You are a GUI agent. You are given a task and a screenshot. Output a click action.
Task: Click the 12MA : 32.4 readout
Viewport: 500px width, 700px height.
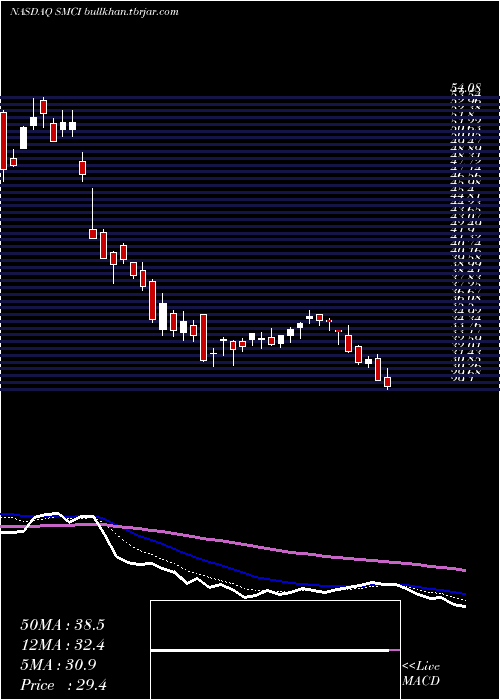point(62,645)
